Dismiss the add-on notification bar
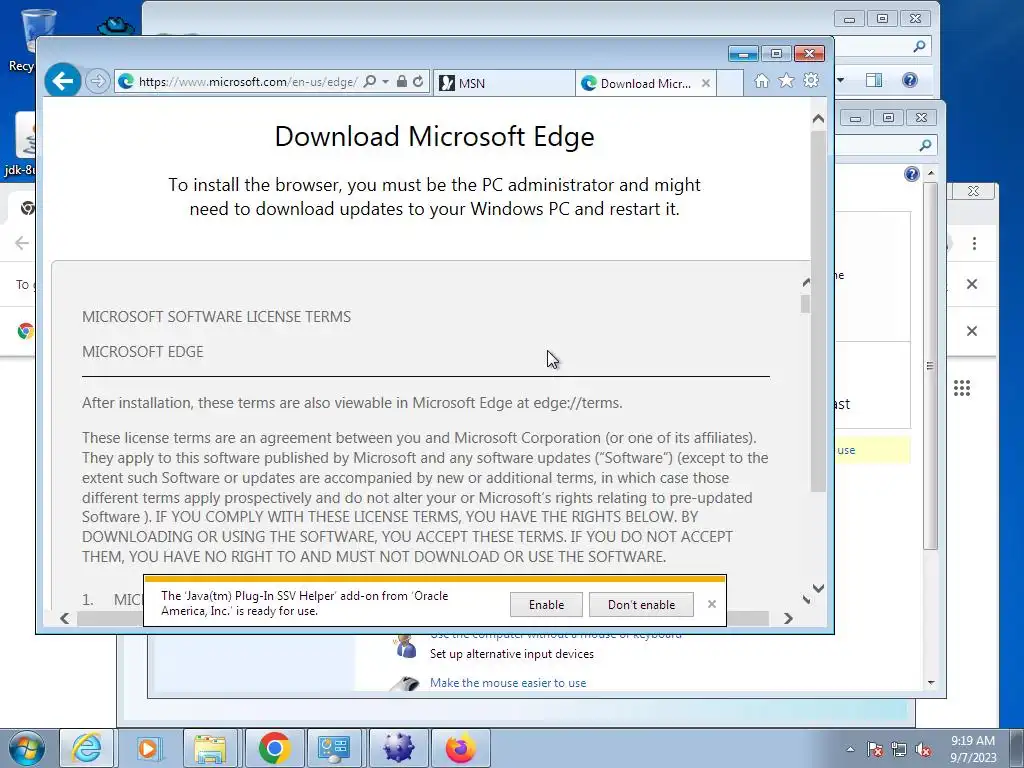This screenshot has height=768, width=1024. [x=712, y=604]
